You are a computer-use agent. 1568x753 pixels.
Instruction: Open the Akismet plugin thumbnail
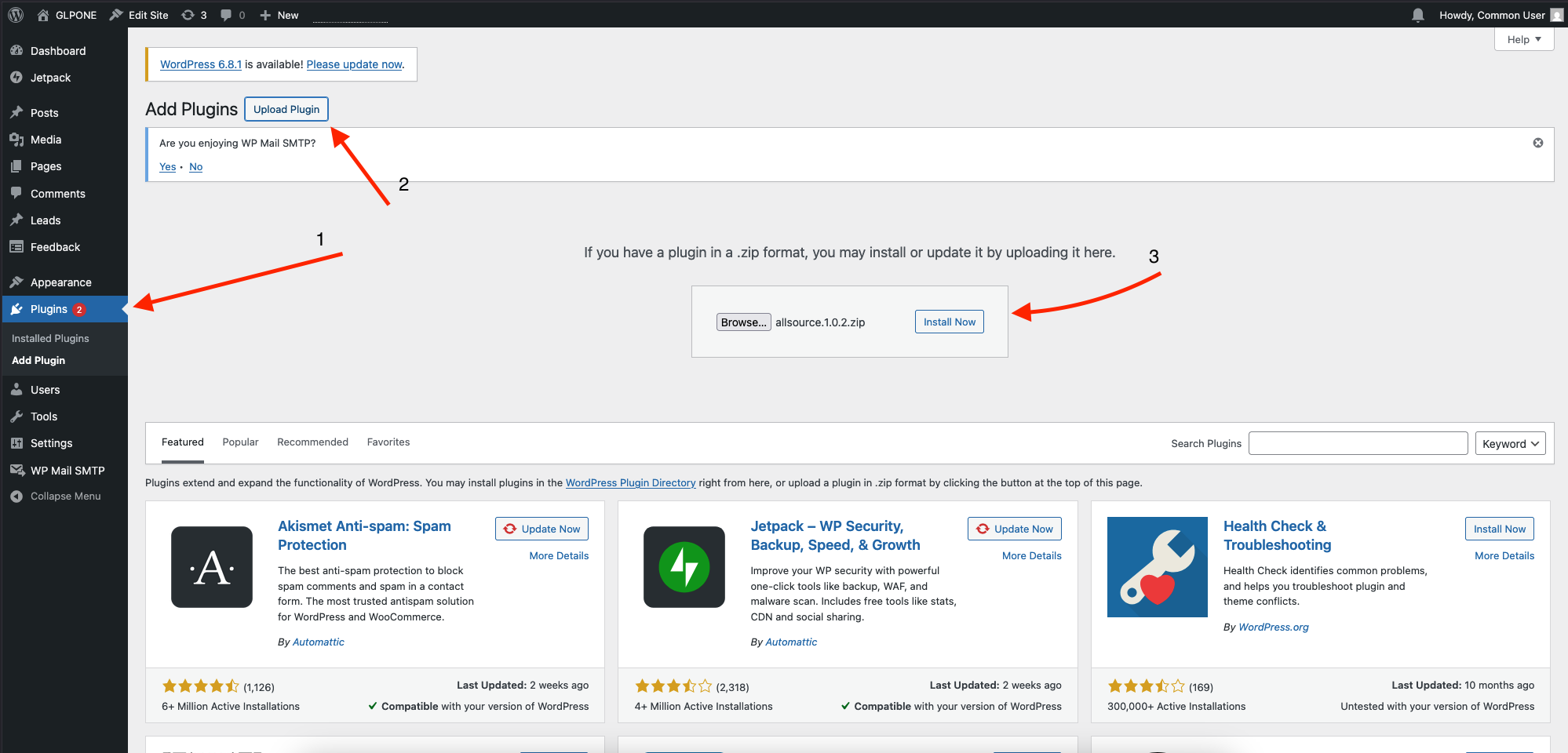point(212,567)
